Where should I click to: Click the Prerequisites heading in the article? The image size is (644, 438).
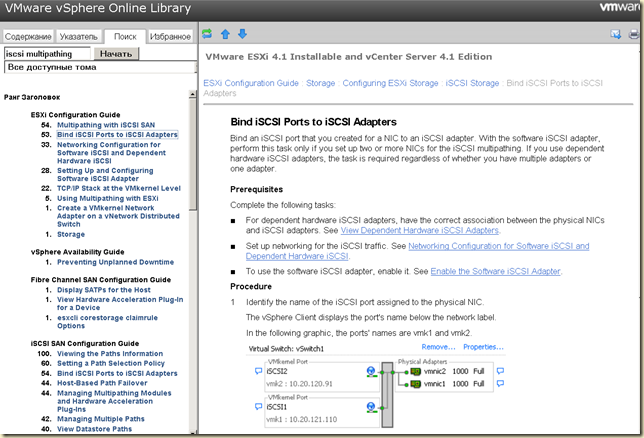click(x=257, y=189)
